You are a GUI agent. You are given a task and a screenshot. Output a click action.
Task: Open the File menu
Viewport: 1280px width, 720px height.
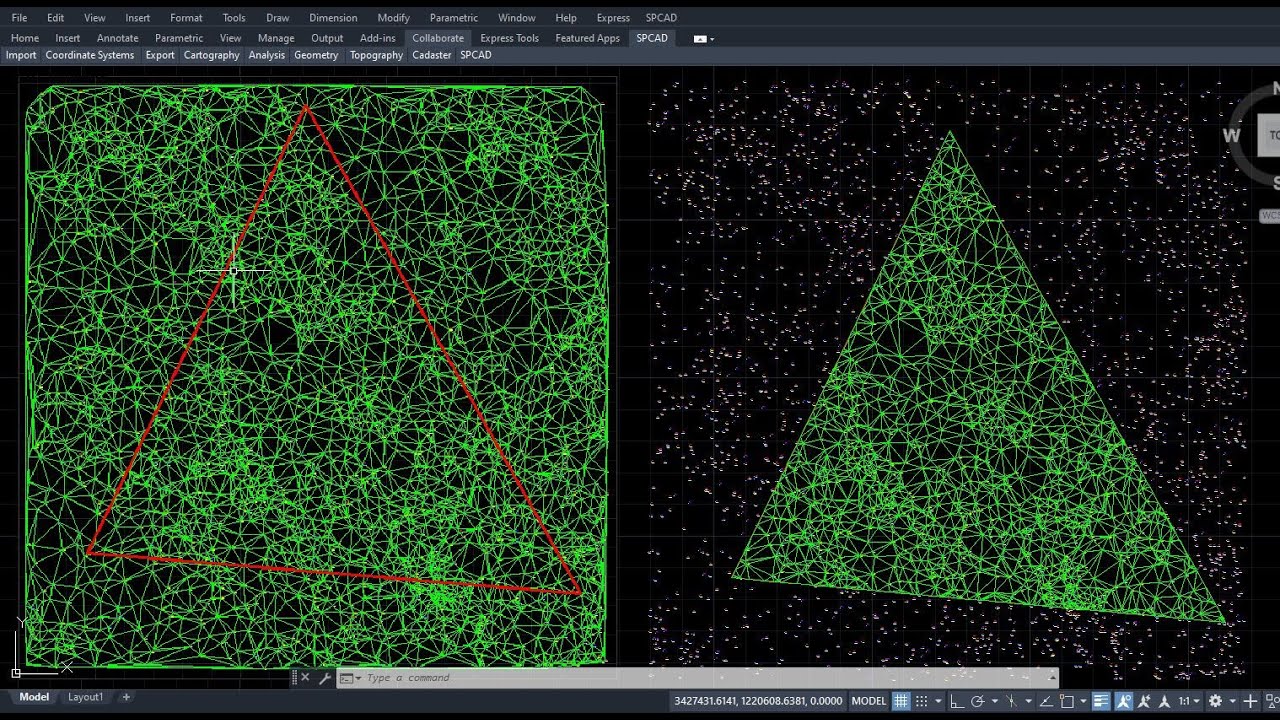19,18
